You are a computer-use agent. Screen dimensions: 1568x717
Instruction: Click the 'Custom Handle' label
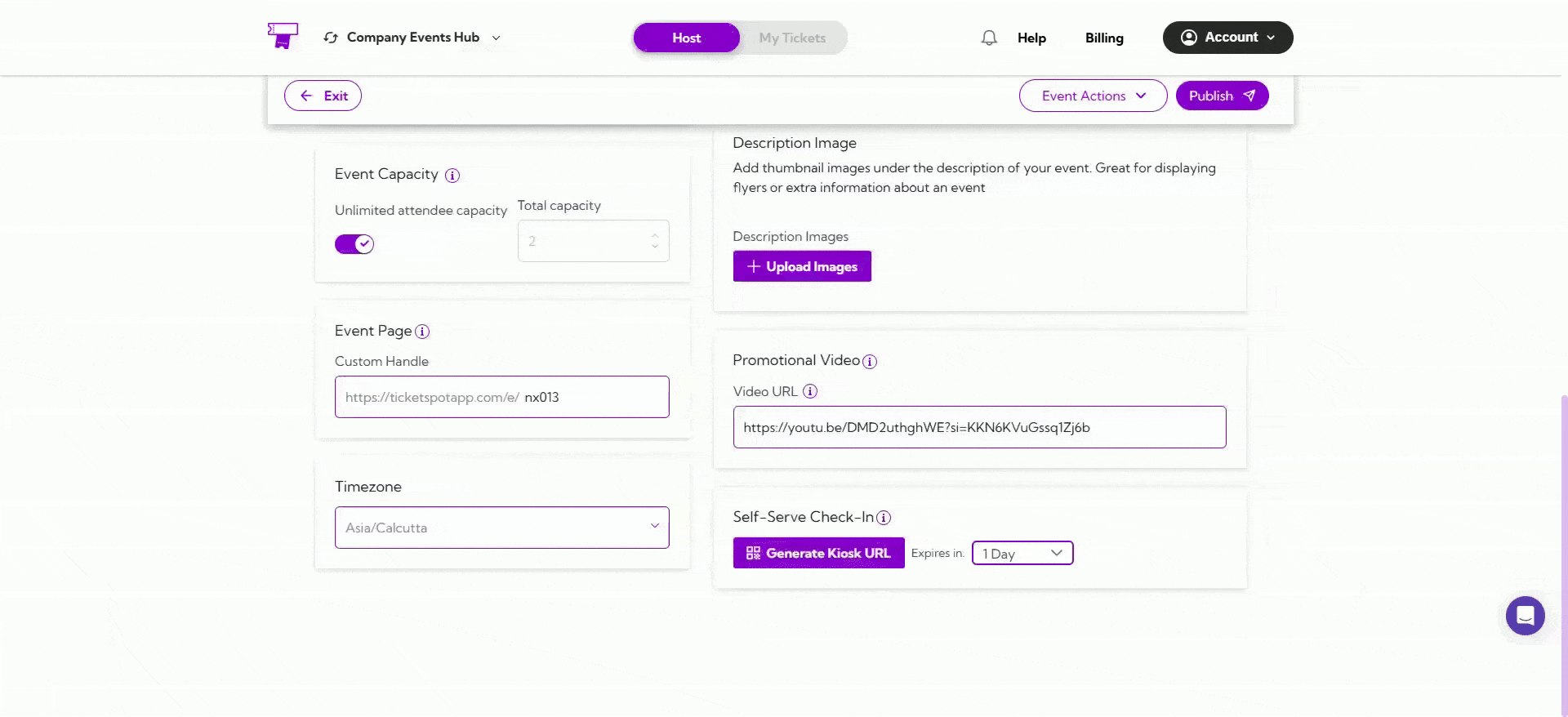tap(381, 361)
